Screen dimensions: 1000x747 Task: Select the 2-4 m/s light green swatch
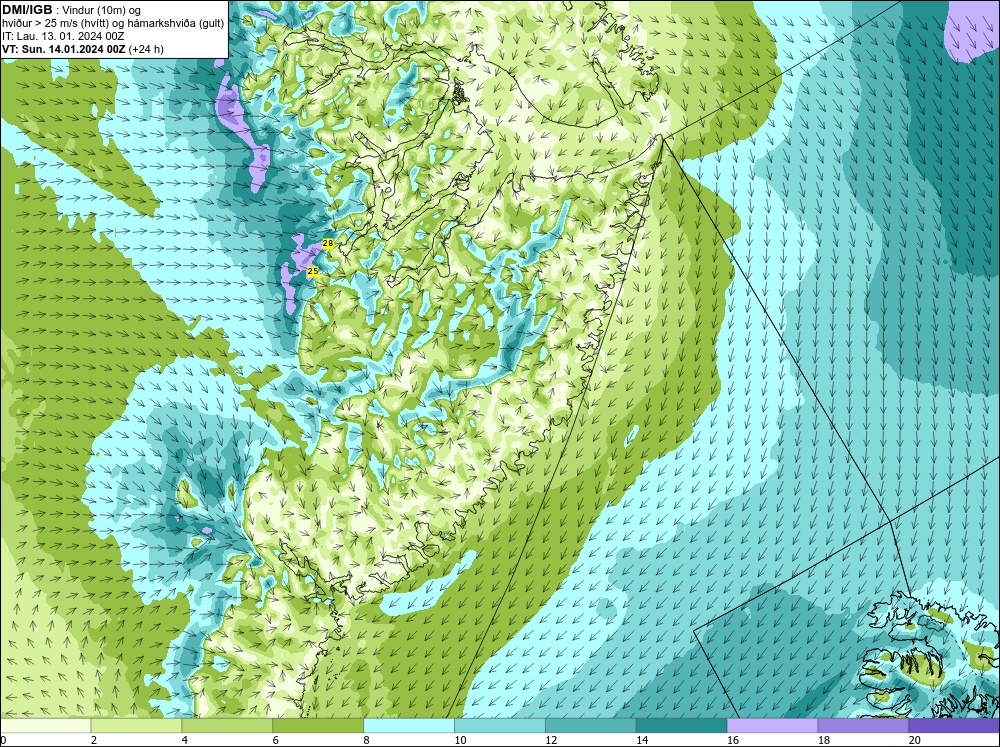[136, 725]
